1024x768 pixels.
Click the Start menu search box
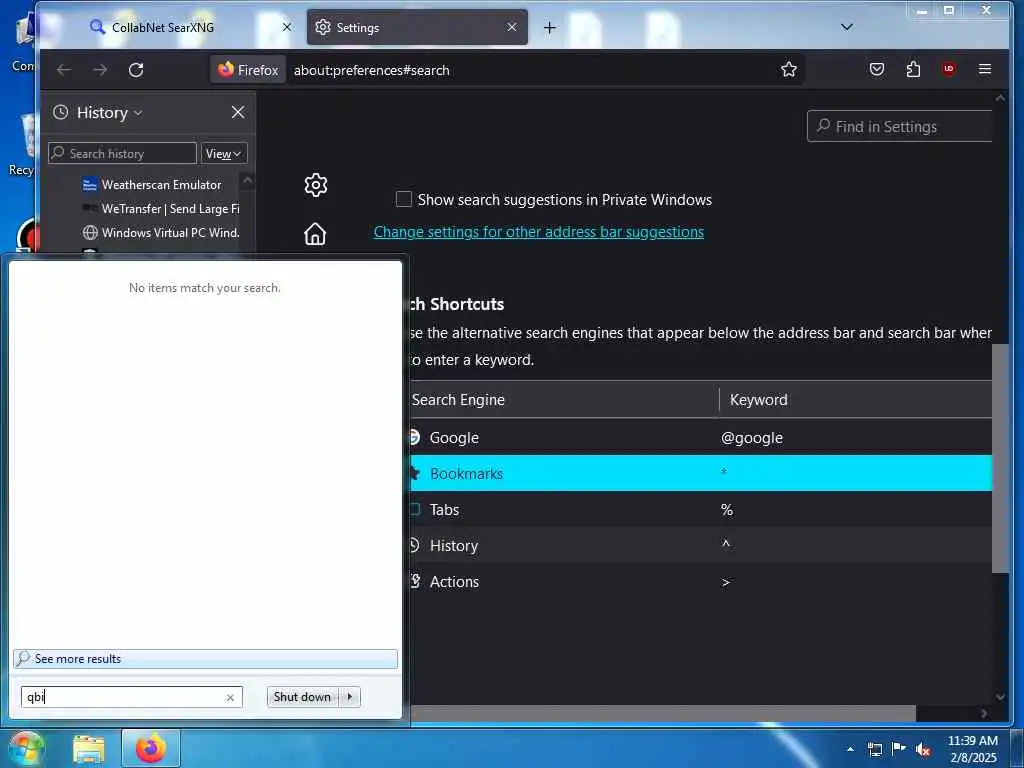(x=132, y=697)
